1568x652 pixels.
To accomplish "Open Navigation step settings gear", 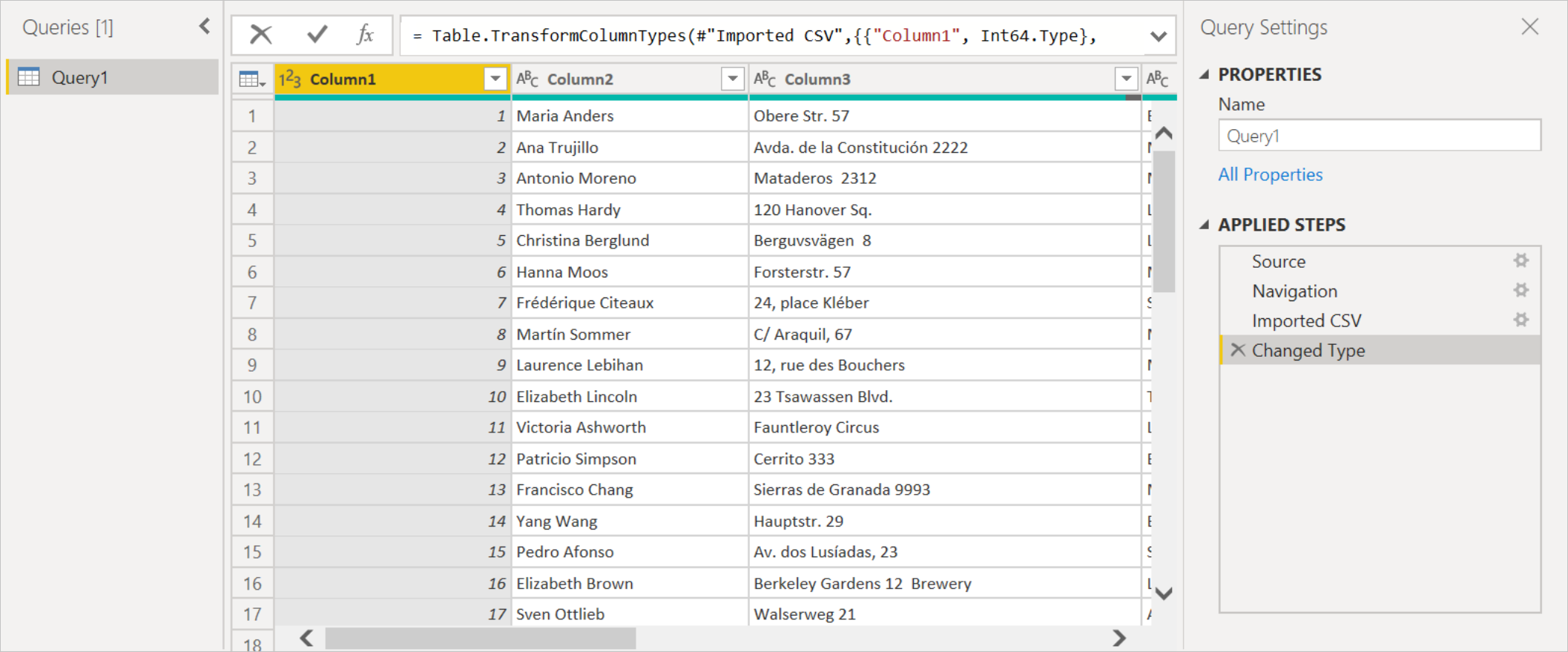I will (x=1521, y=290).
